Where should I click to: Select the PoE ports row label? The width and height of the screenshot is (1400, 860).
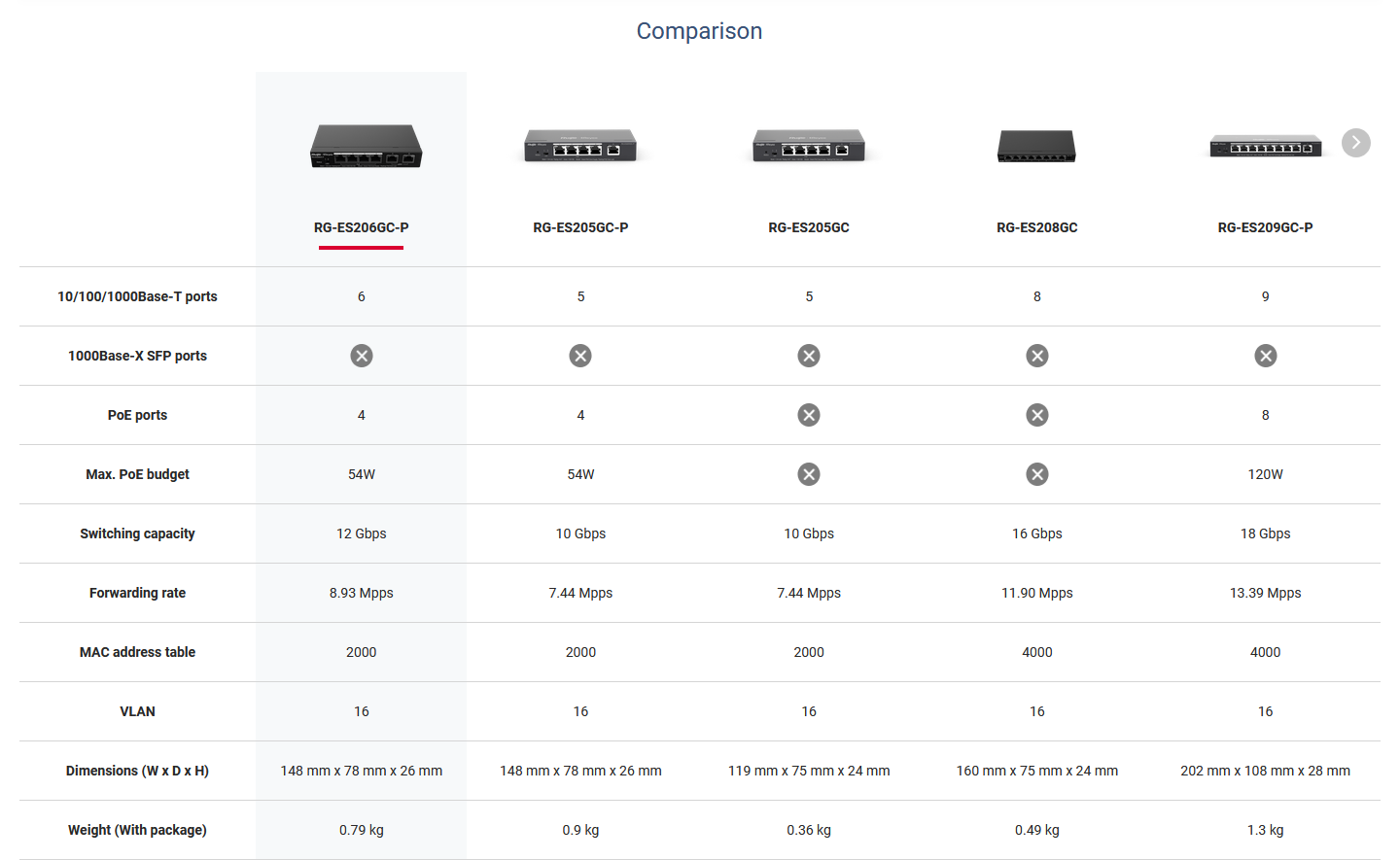point(137,415)
